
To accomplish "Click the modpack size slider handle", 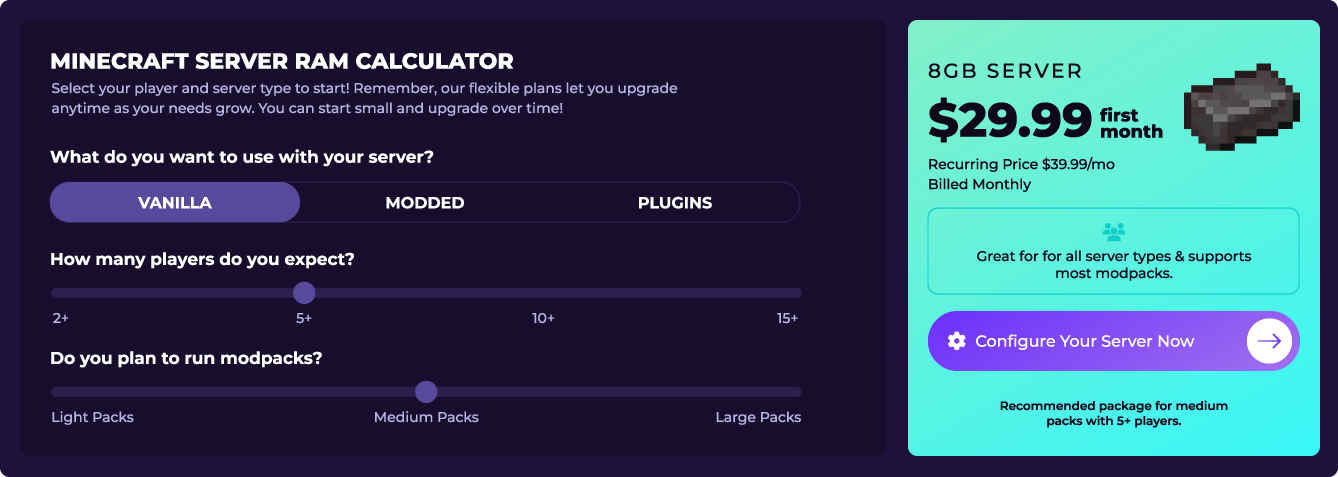I will 426,392.
